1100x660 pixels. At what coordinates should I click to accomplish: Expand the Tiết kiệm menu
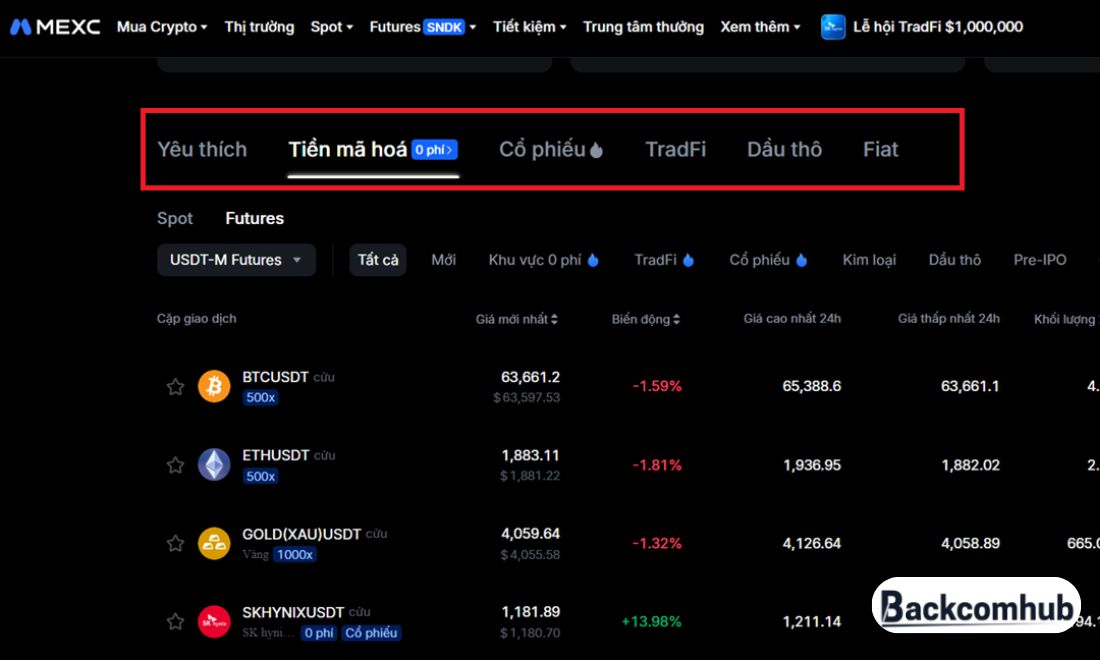530,27
